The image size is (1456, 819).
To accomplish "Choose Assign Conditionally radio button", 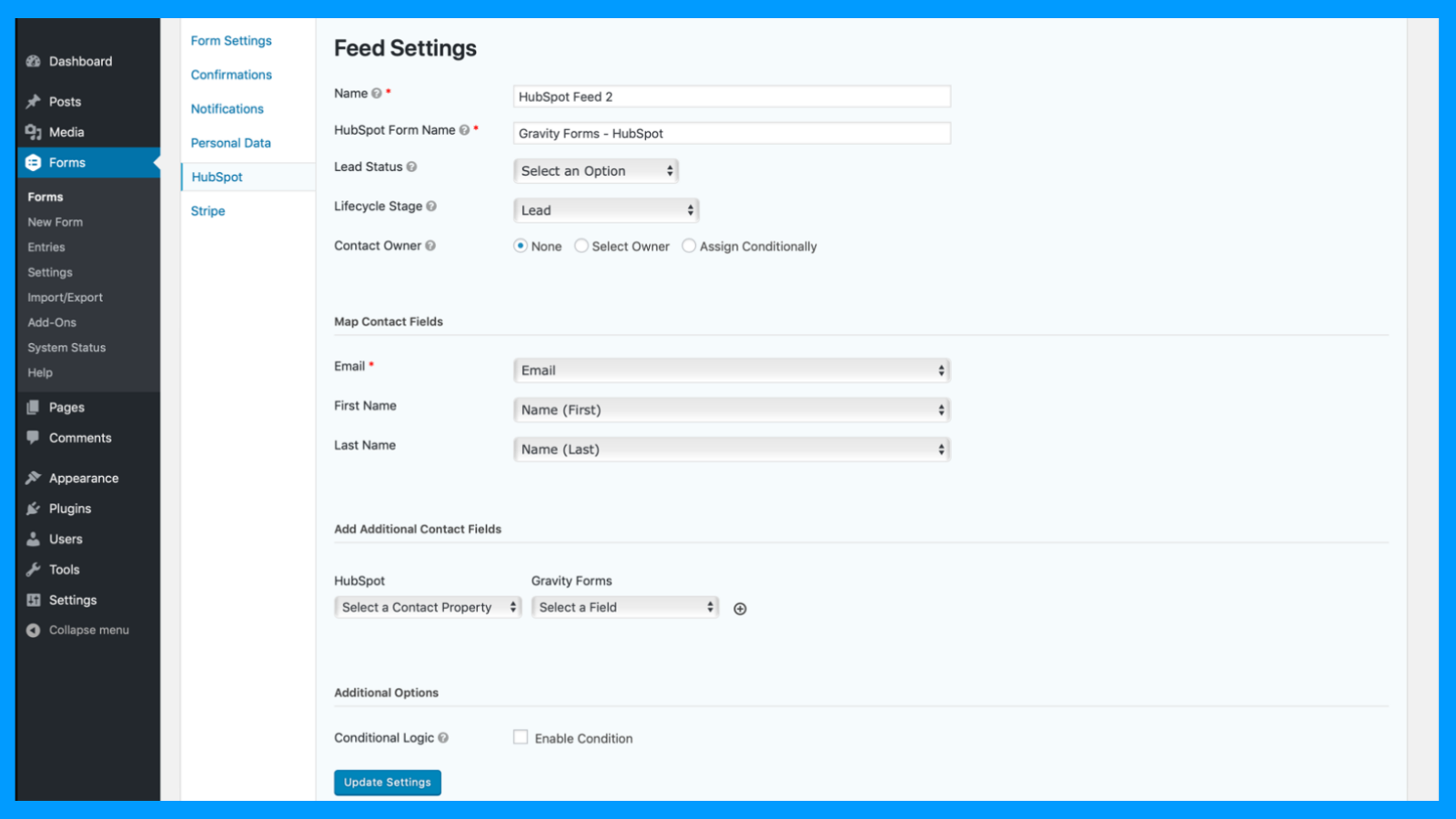I will point(689,246).
